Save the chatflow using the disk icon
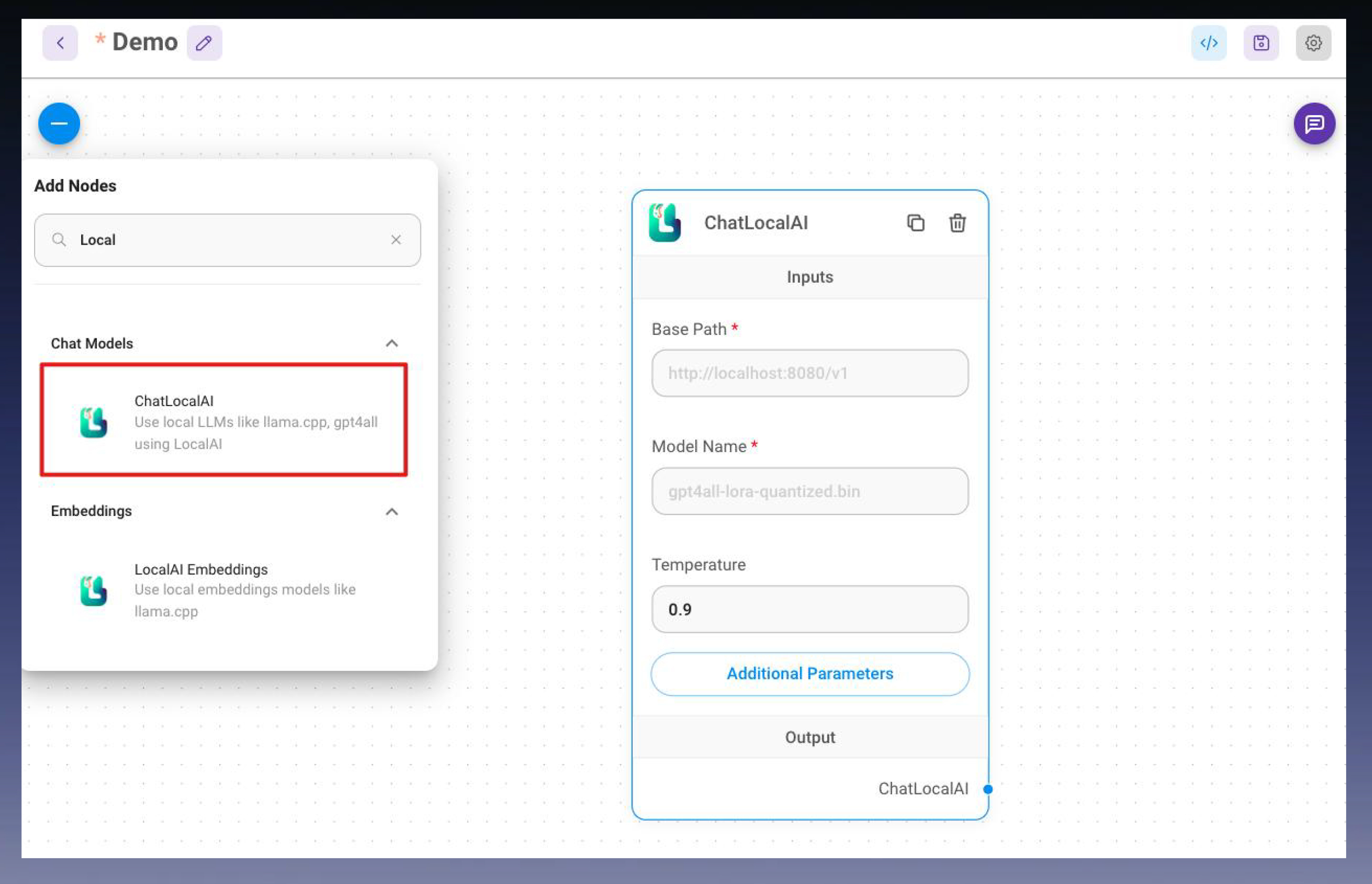Screen dimensions: 1372x884 point(1261,43)
